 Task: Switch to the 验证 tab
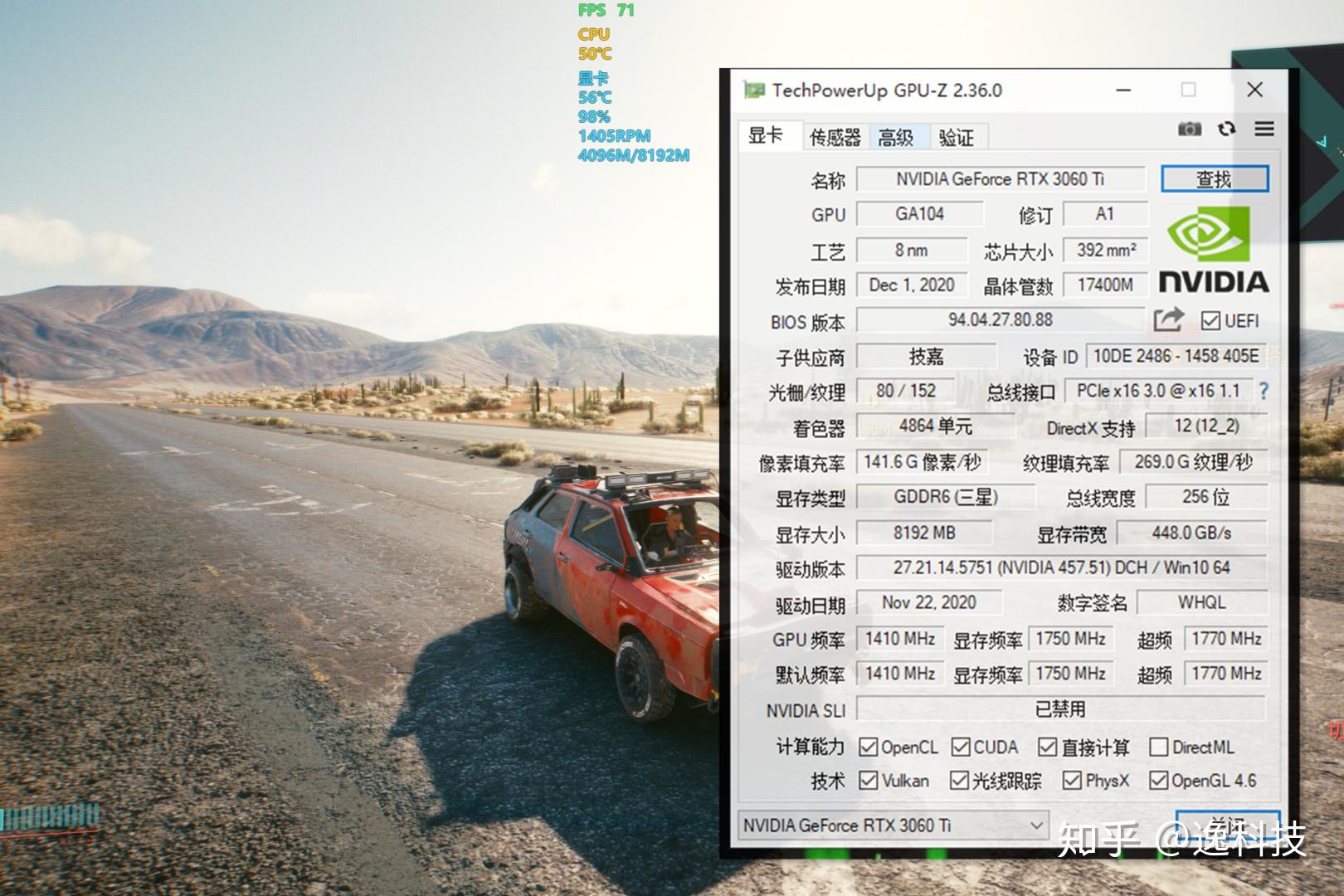(958, 137)
